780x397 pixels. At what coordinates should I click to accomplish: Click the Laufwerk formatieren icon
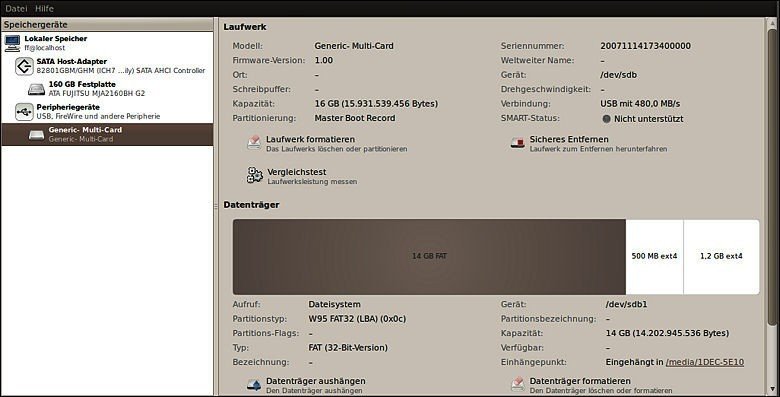click(254, 143)
